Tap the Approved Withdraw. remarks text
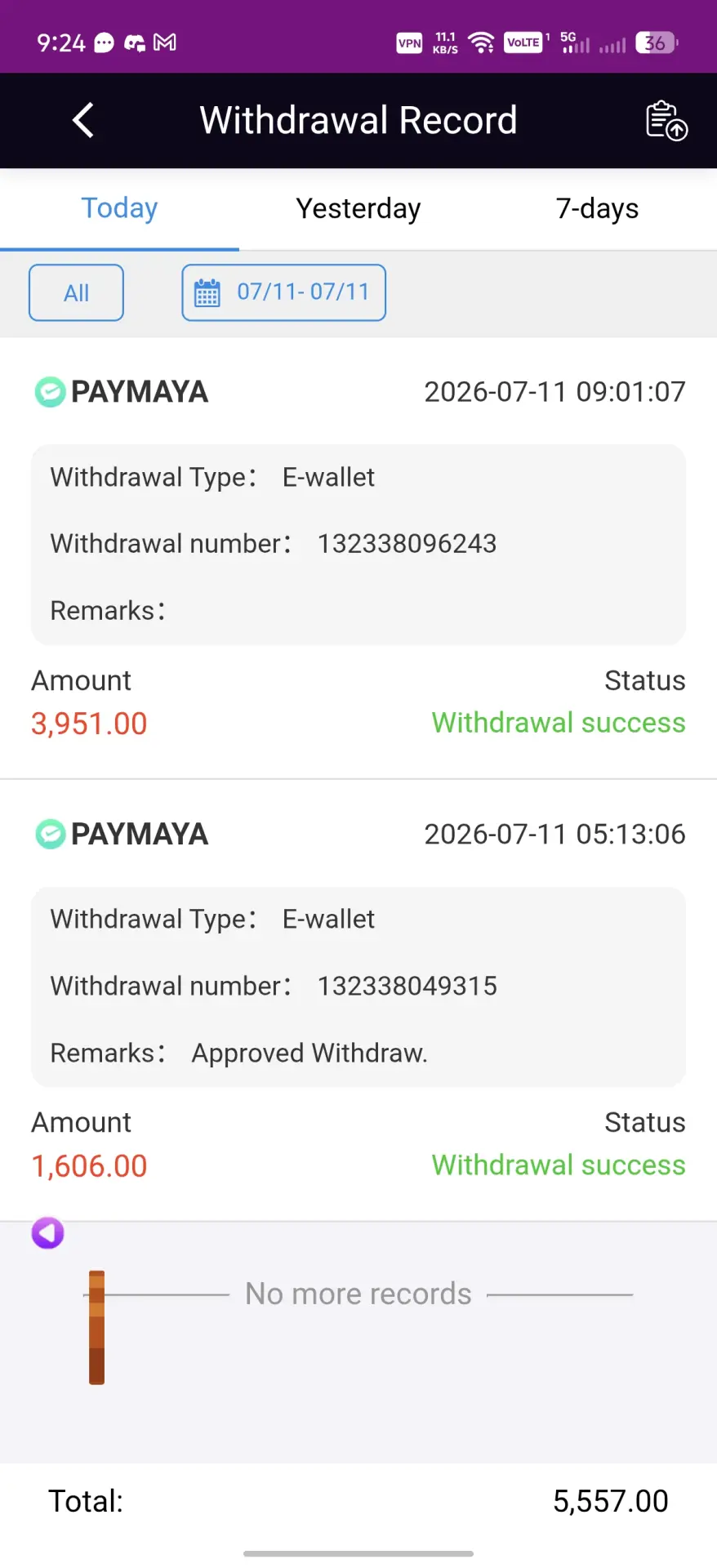 click(310, 1053)
